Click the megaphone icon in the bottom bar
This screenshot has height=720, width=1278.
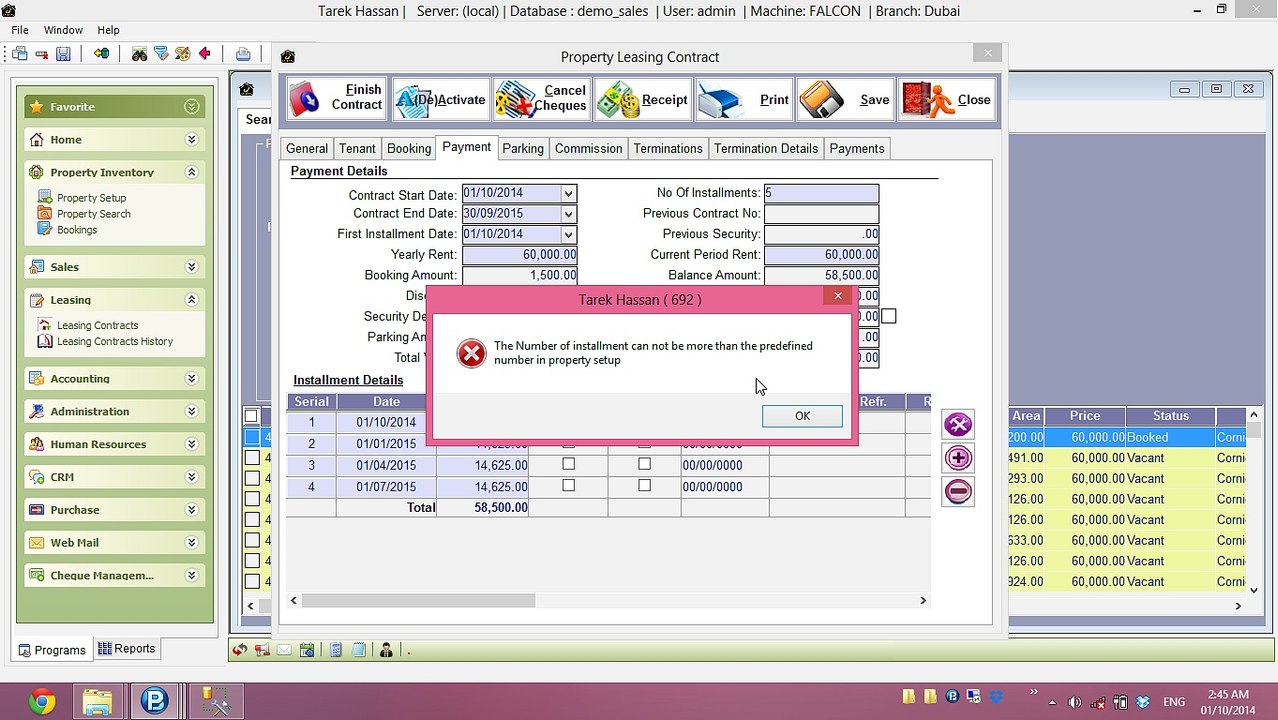(262, 650)
